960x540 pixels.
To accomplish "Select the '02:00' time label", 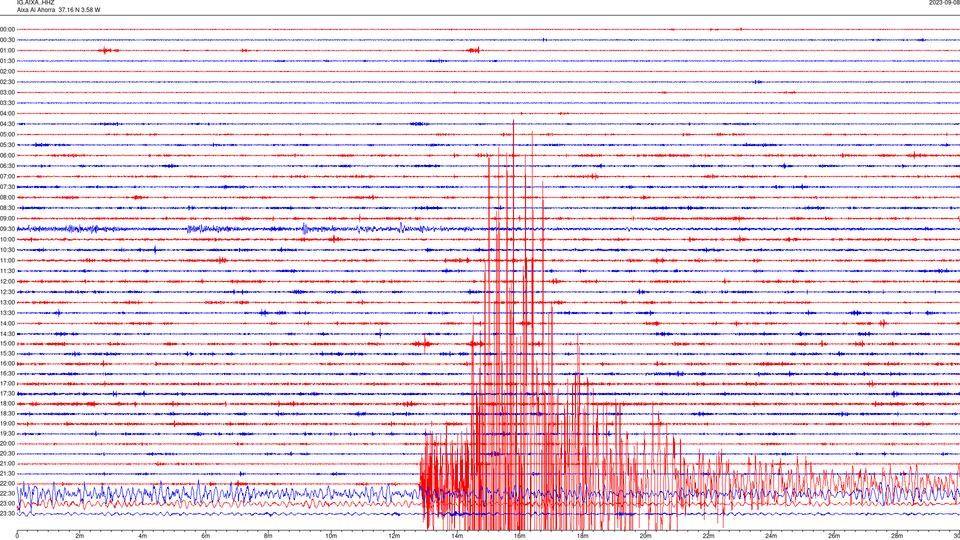I will point(7,72).
